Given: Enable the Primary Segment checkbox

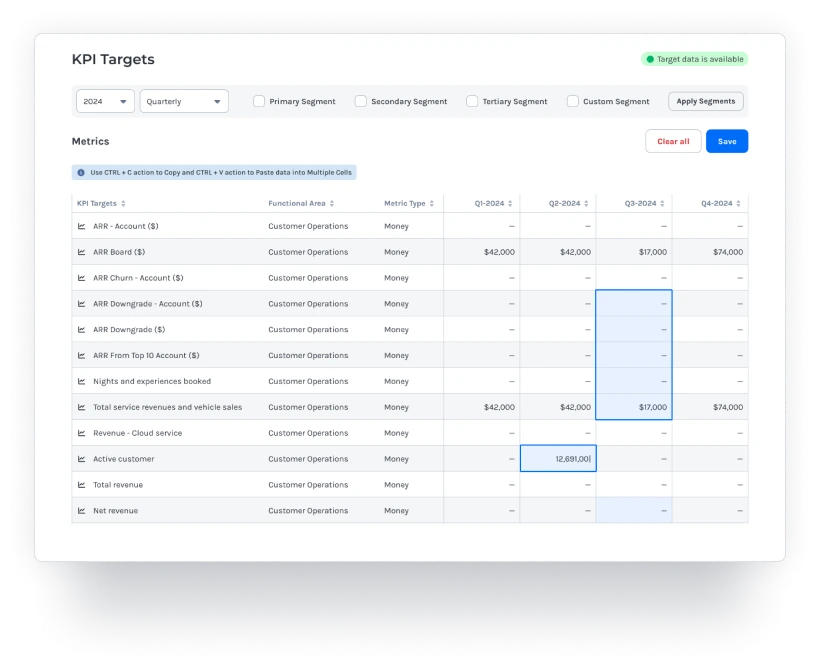Looking at the screenshot, I should click(x=259, y=101).
